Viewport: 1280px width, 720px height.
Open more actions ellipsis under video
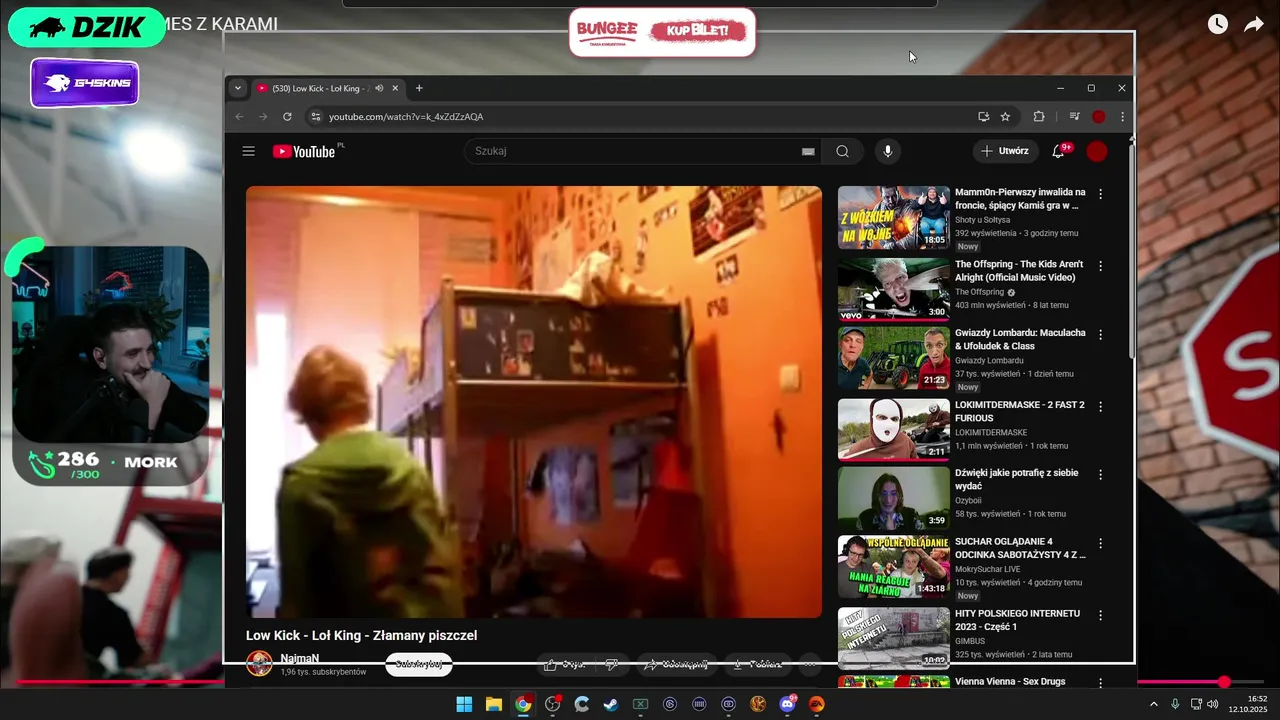coord(810,664)
